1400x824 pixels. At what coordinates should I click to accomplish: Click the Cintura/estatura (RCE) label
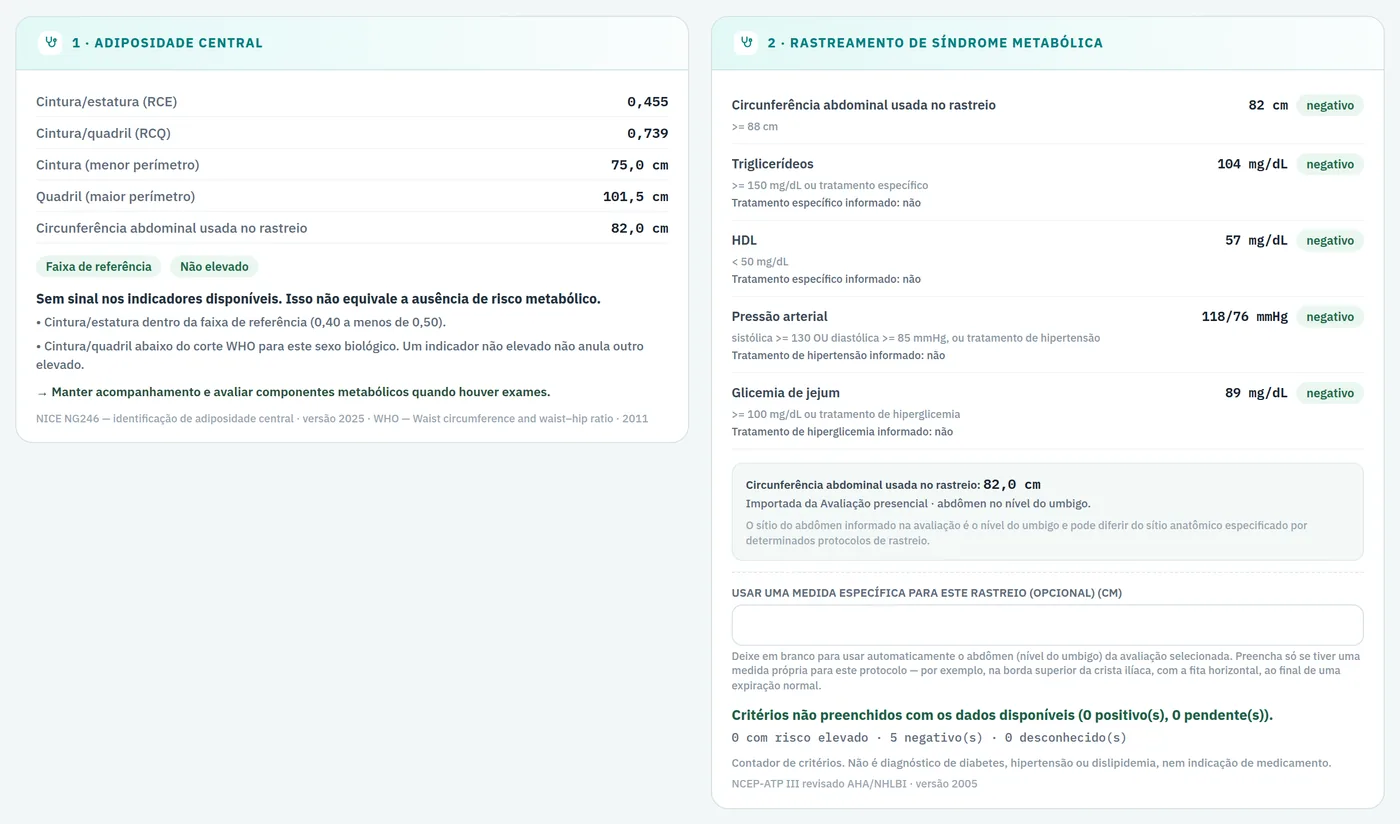[x=106, y=102]
